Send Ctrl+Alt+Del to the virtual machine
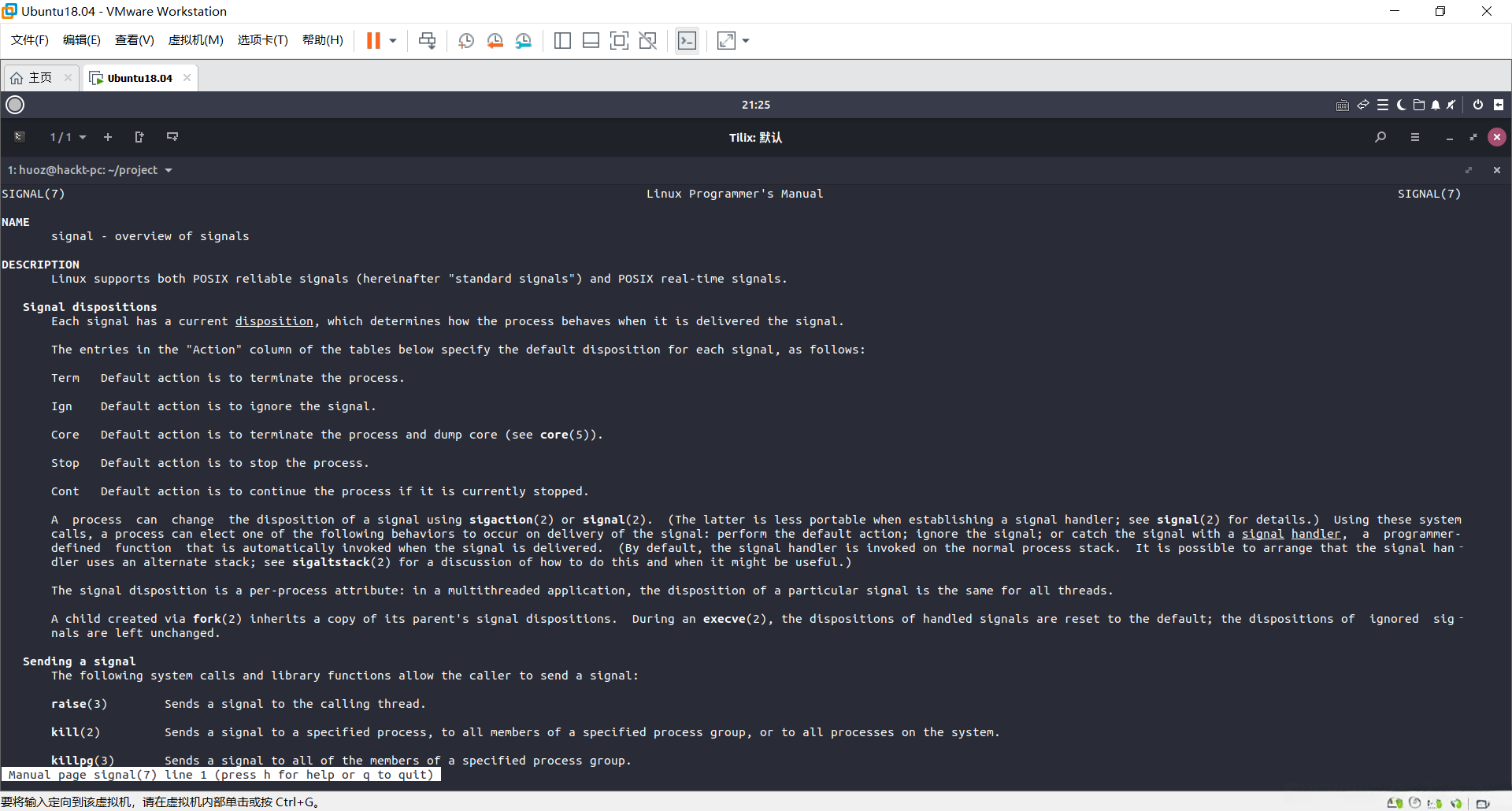 427,41
